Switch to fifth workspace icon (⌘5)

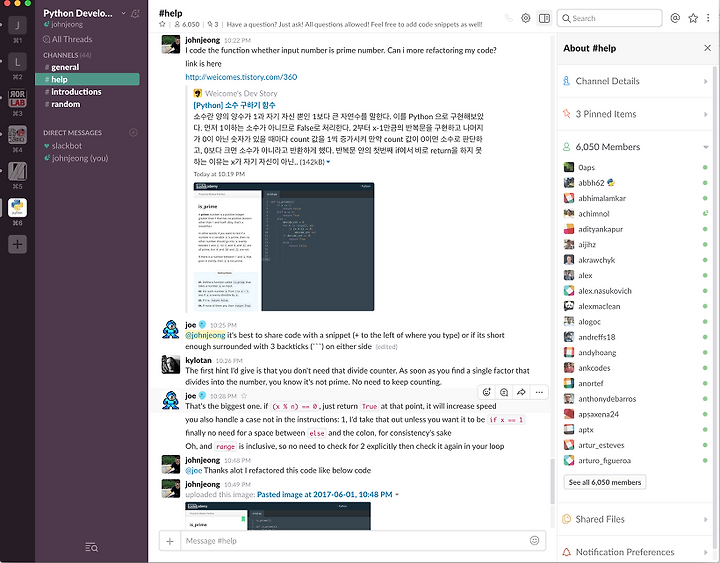(17, 171)
